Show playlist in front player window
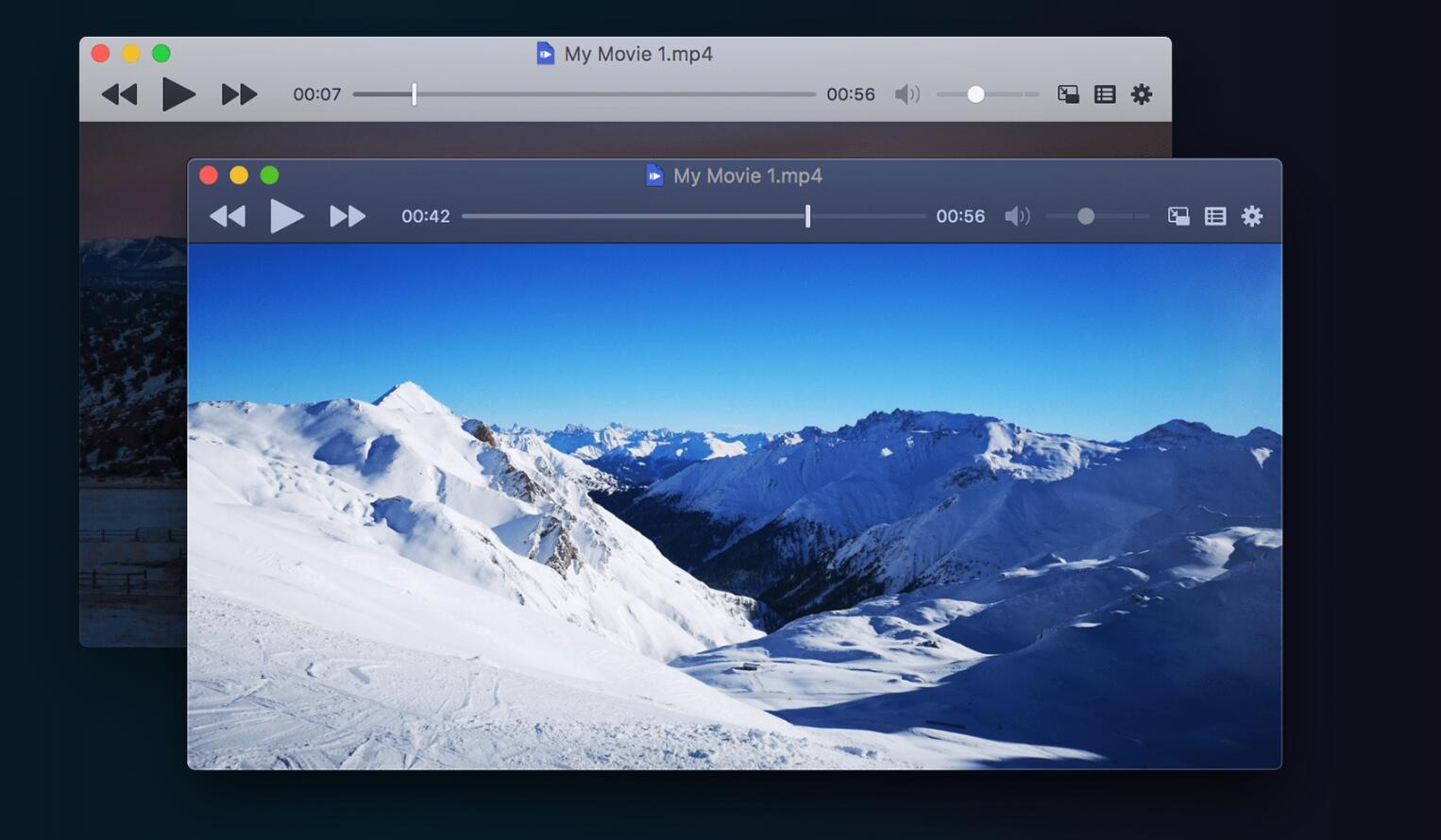 click(x=1215, y=216)
